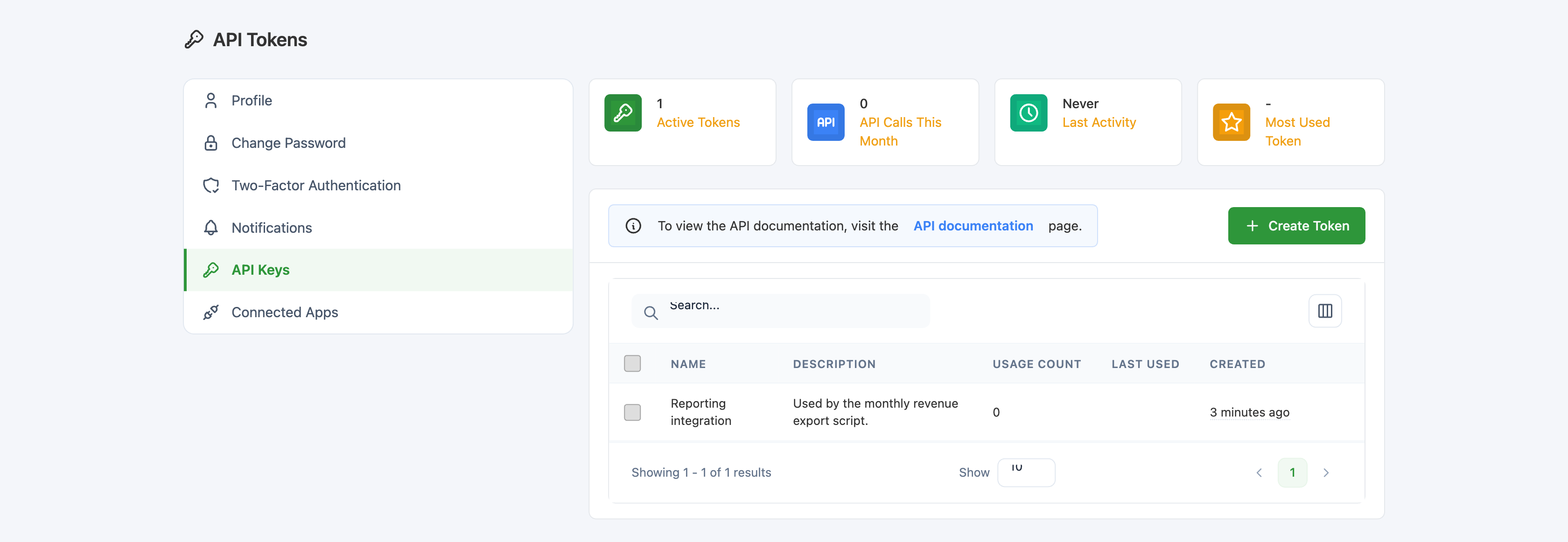Click the key icon beside API Tokens title
The width and height of the screenshot is (1568, 542).
coord(194,40)
